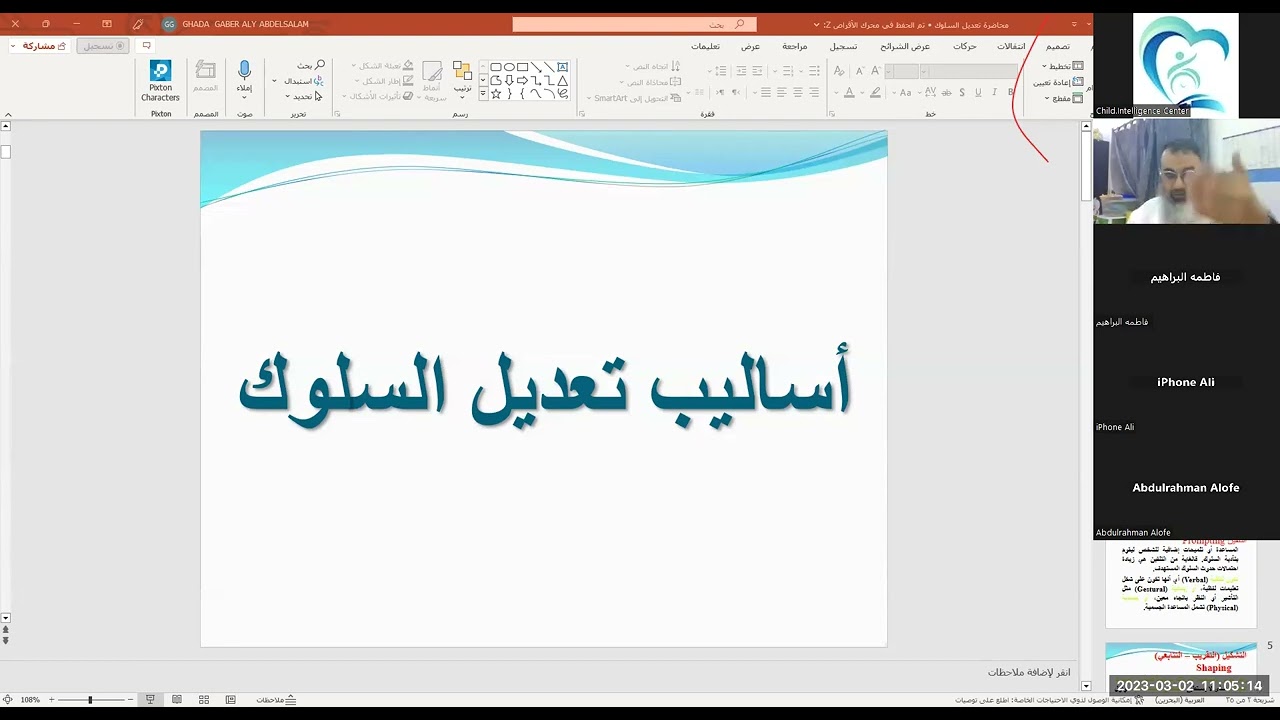The width and height of the screenshot is (1280, 720).
Task: Click the pen/draw icon in title bar
Action: click(x=138, y=24)
